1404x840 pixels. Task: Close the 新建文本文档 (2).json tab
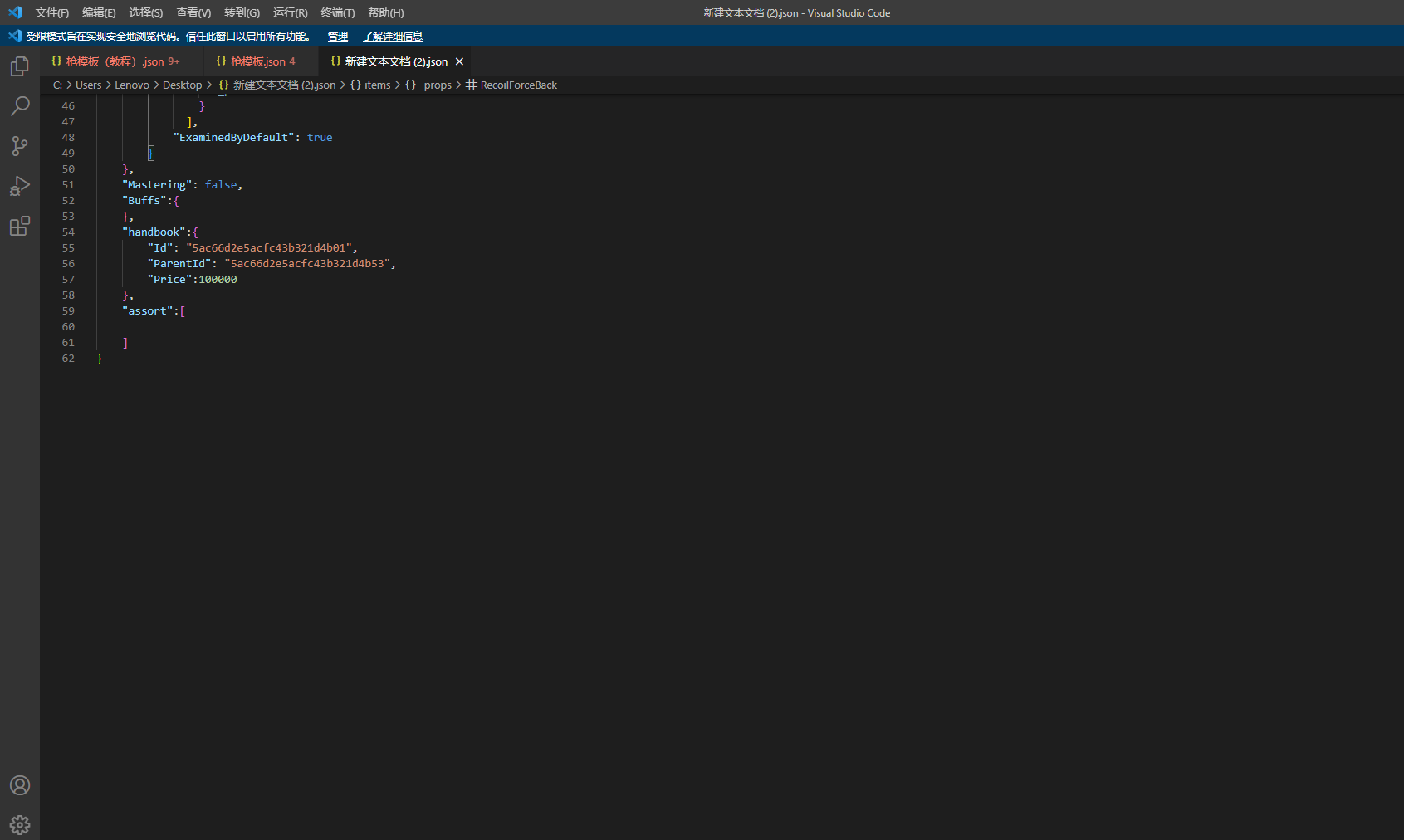[459, 61]
